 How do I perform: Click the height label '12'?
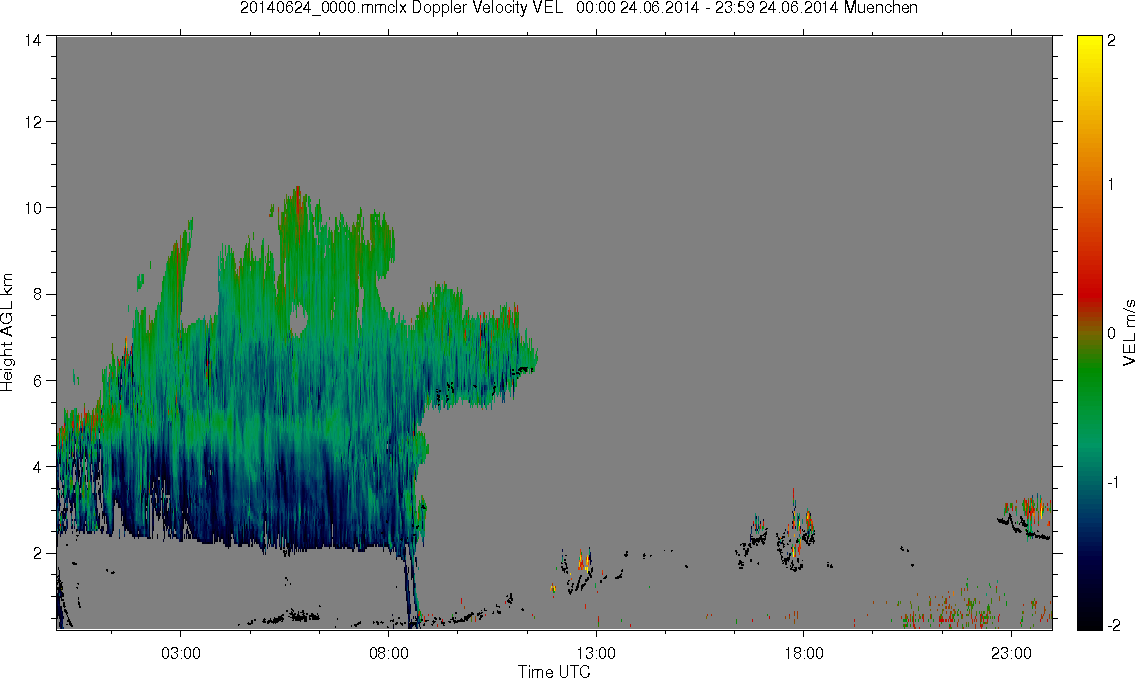[x=33, y=122]
